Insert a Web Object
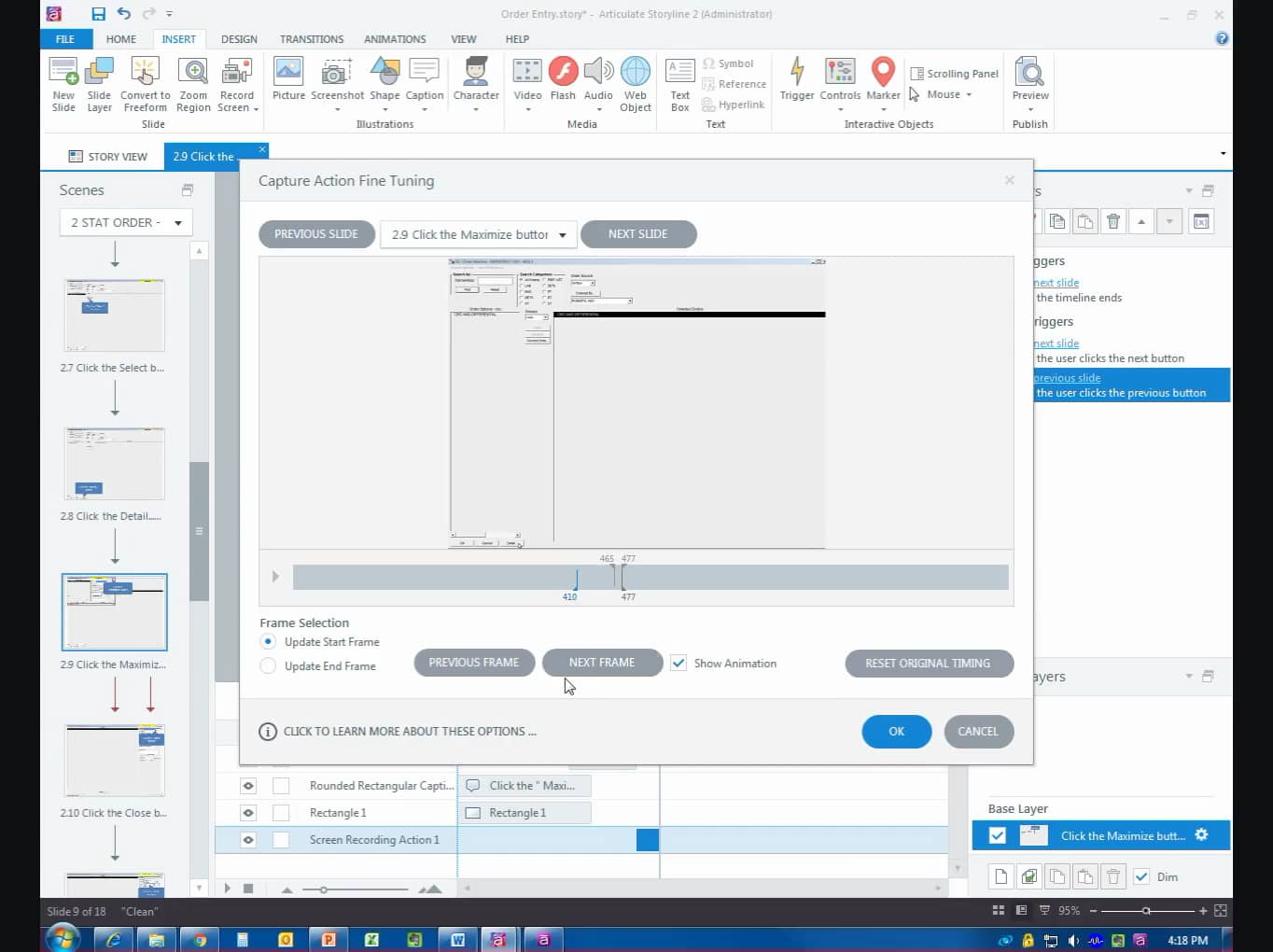The image size is (1273, 952). (636, 72)
